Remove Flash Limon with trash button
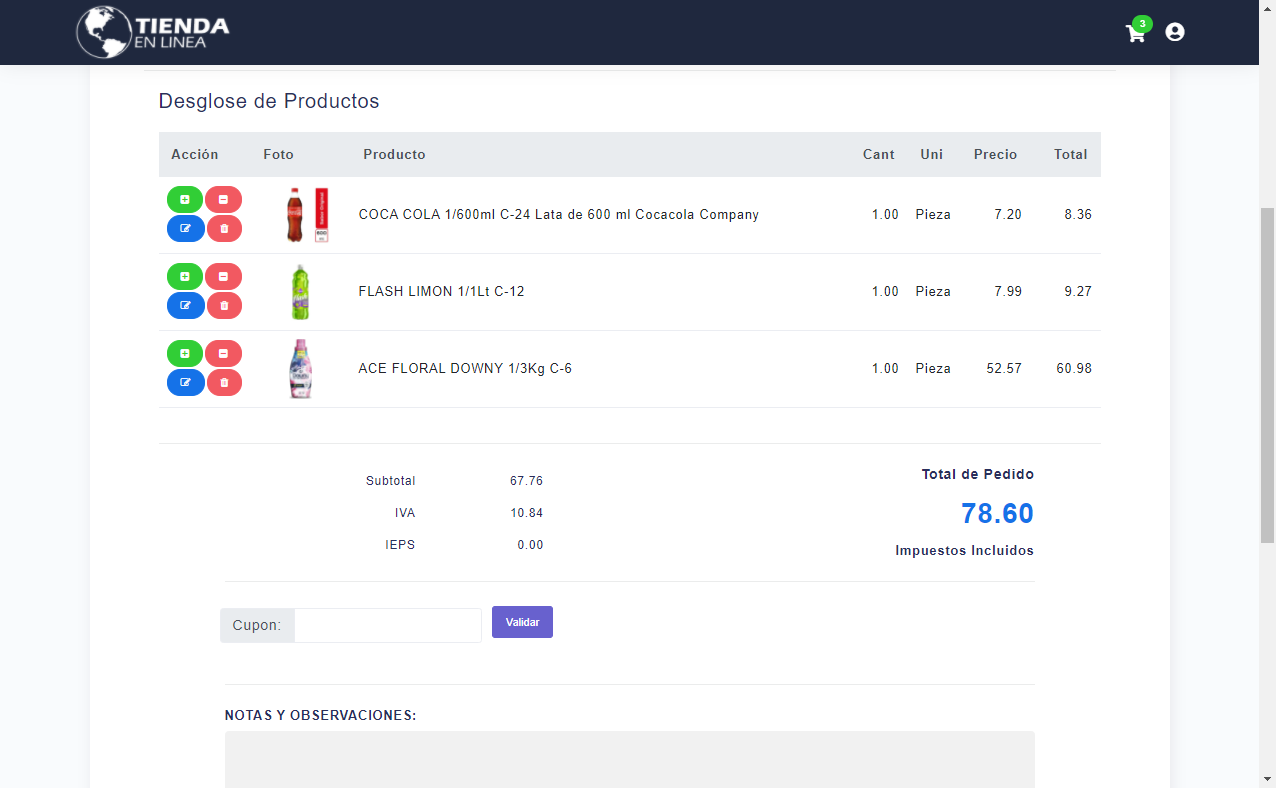The height and width of the screenshot is (788, 1276). pyautogui.click(x=223, y=306)
